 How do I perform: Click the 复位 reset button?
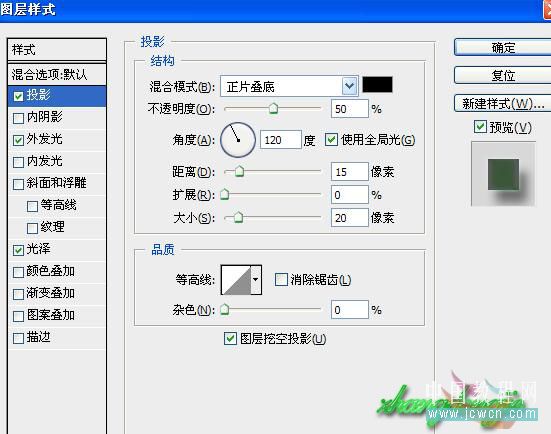click(503, 75)
